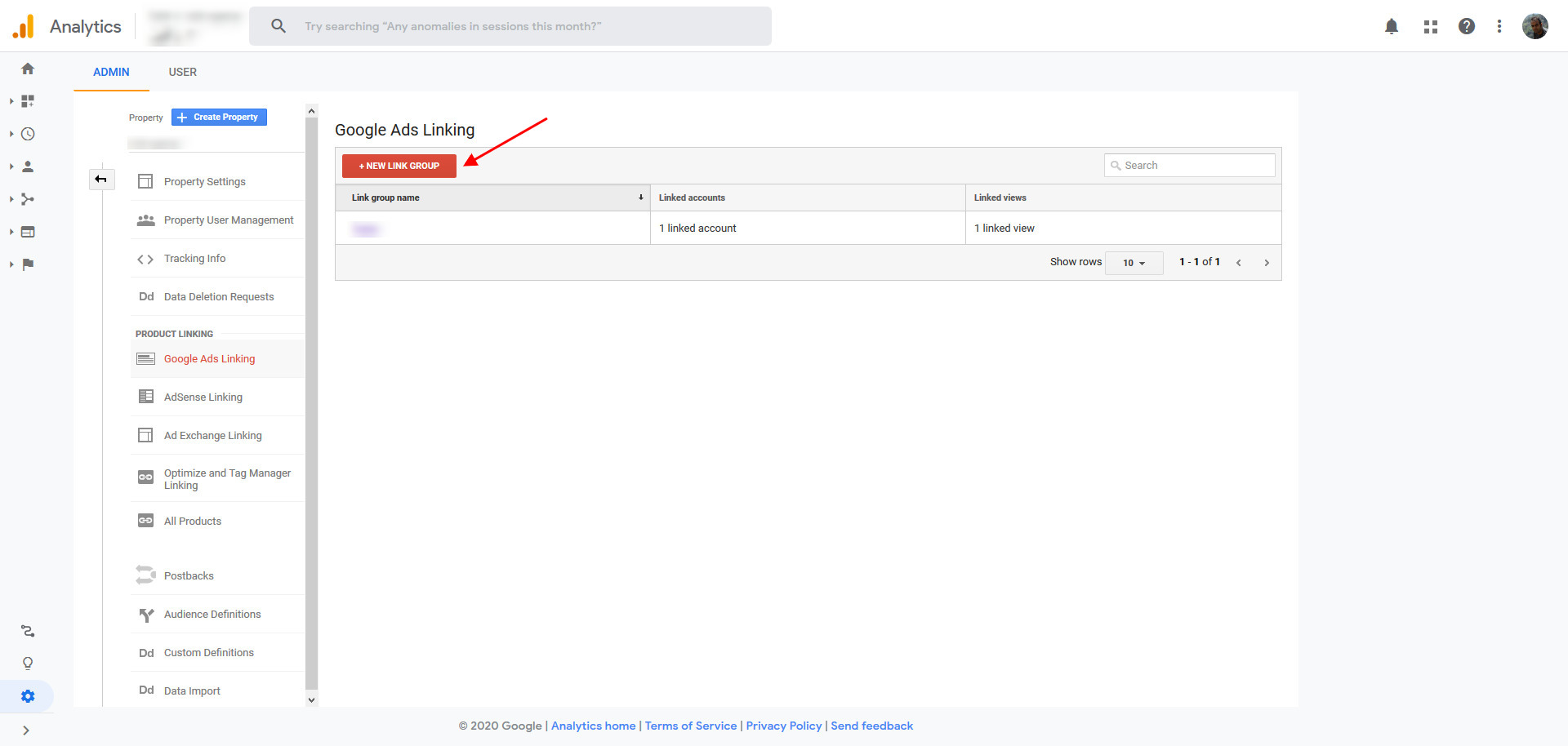1568x746 pixels.
Task: Expand the Audience section arrow
Action: pyautogui.click(x=11, y=167)
